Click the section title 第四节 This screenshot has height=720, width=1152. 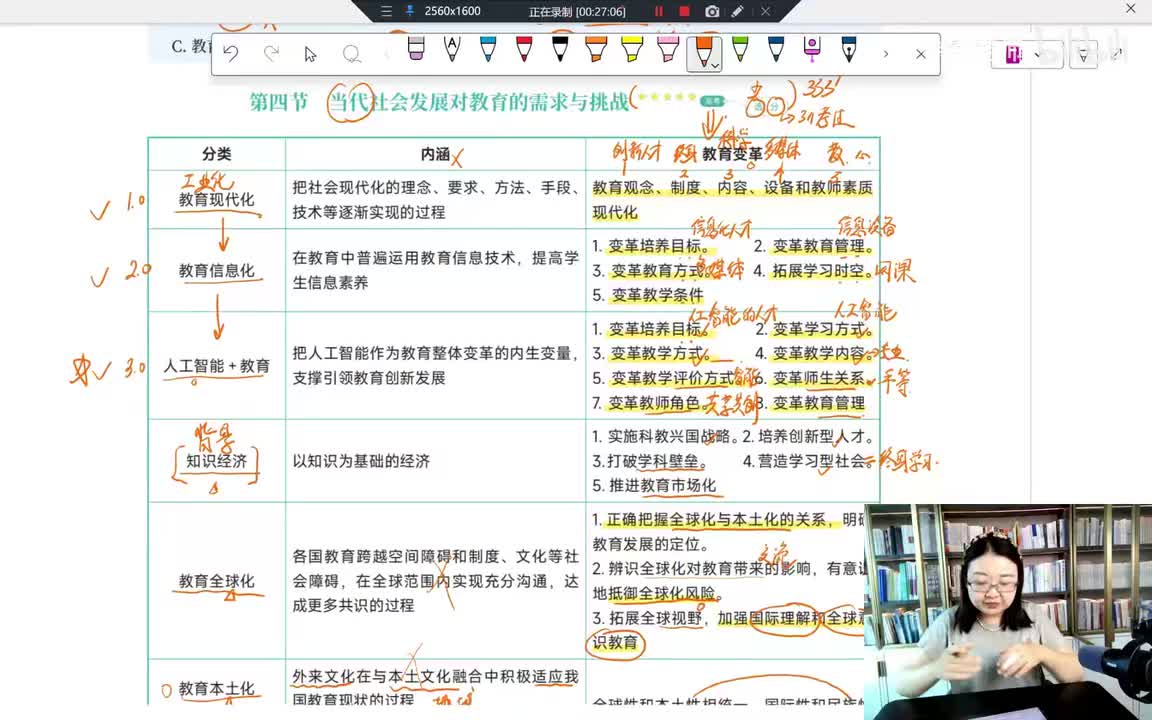(278, 101)
